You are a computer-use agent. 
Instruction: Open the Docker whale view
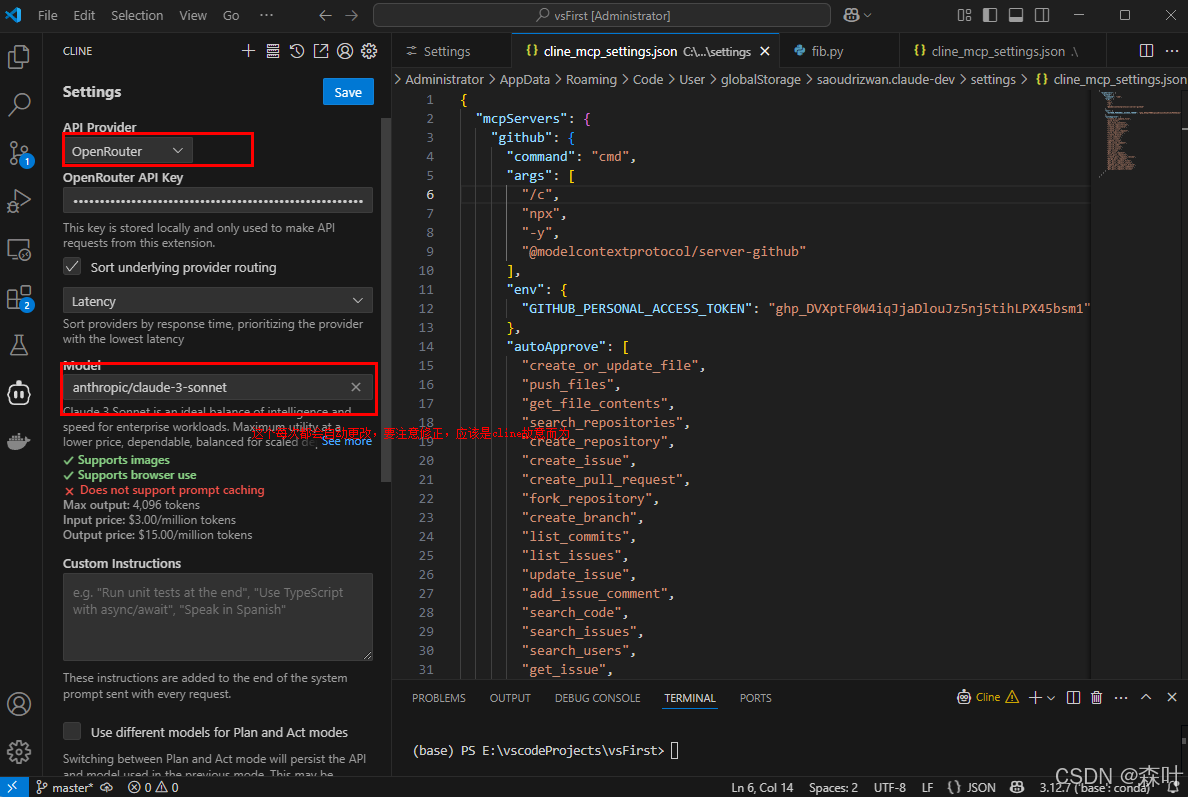tap(19, 442)
